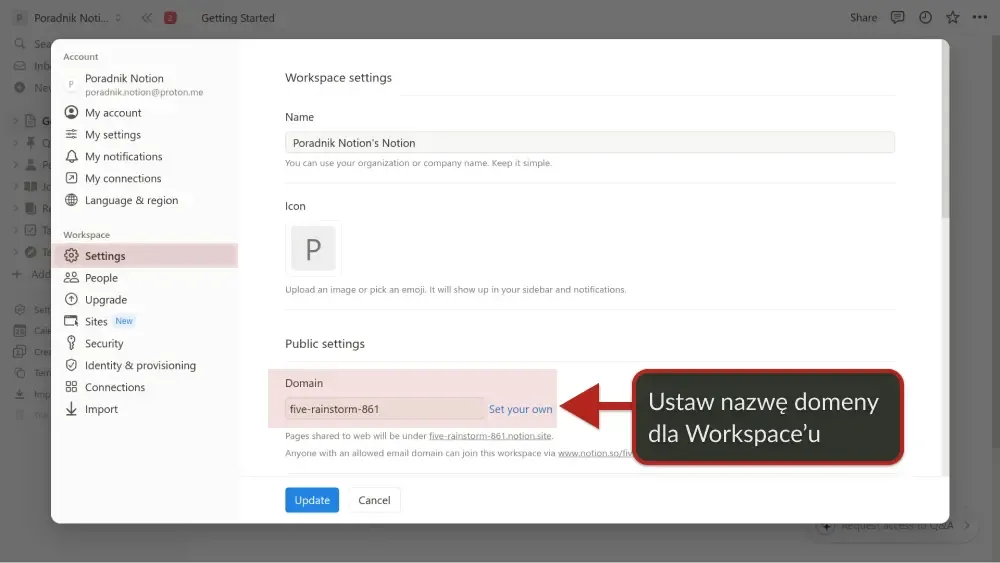Click the Workspace settings heading
This screenshot has height=563, width=1000.
[338, 78]
